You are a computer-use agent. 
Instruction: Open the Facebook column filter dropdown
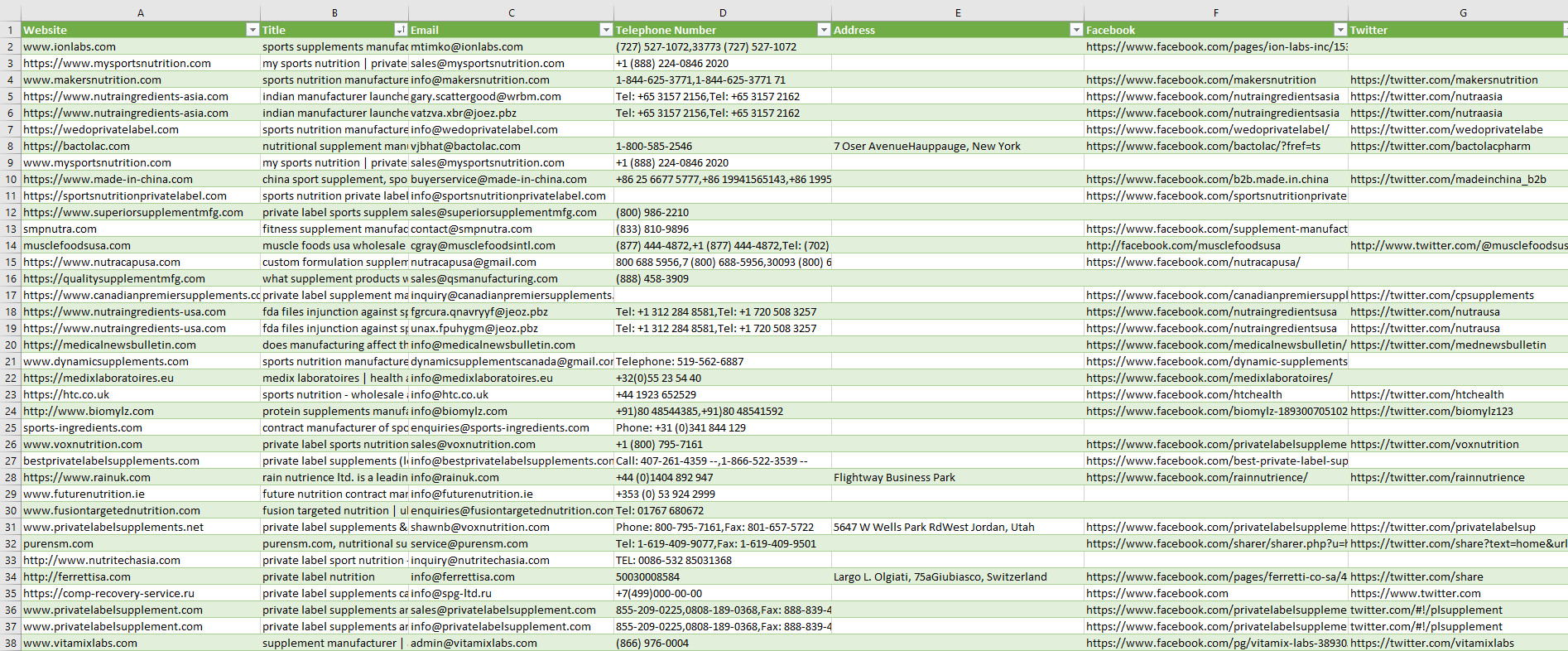click(1340, 30)
